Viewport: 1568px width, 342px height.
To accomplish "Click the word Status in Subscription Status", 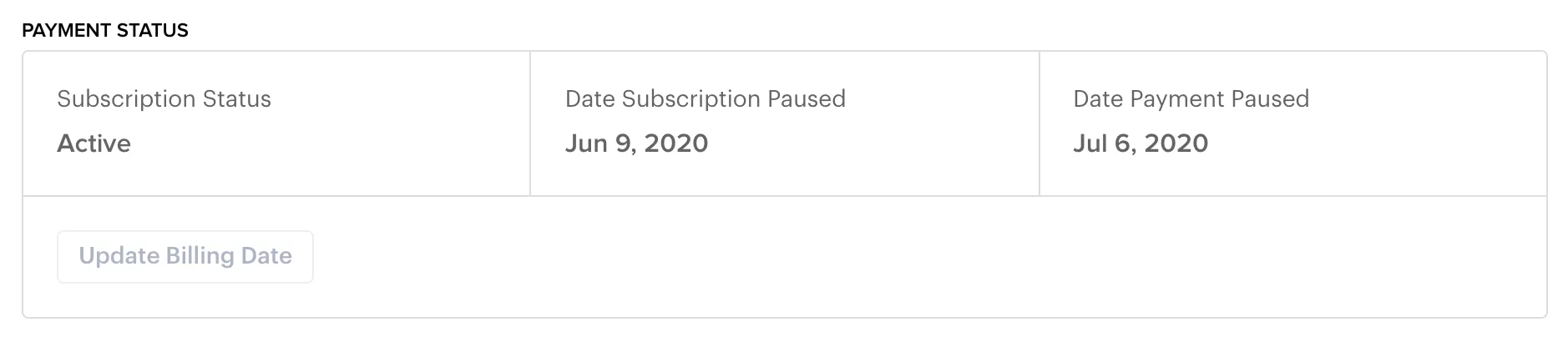I will click(x=237, y=99).
